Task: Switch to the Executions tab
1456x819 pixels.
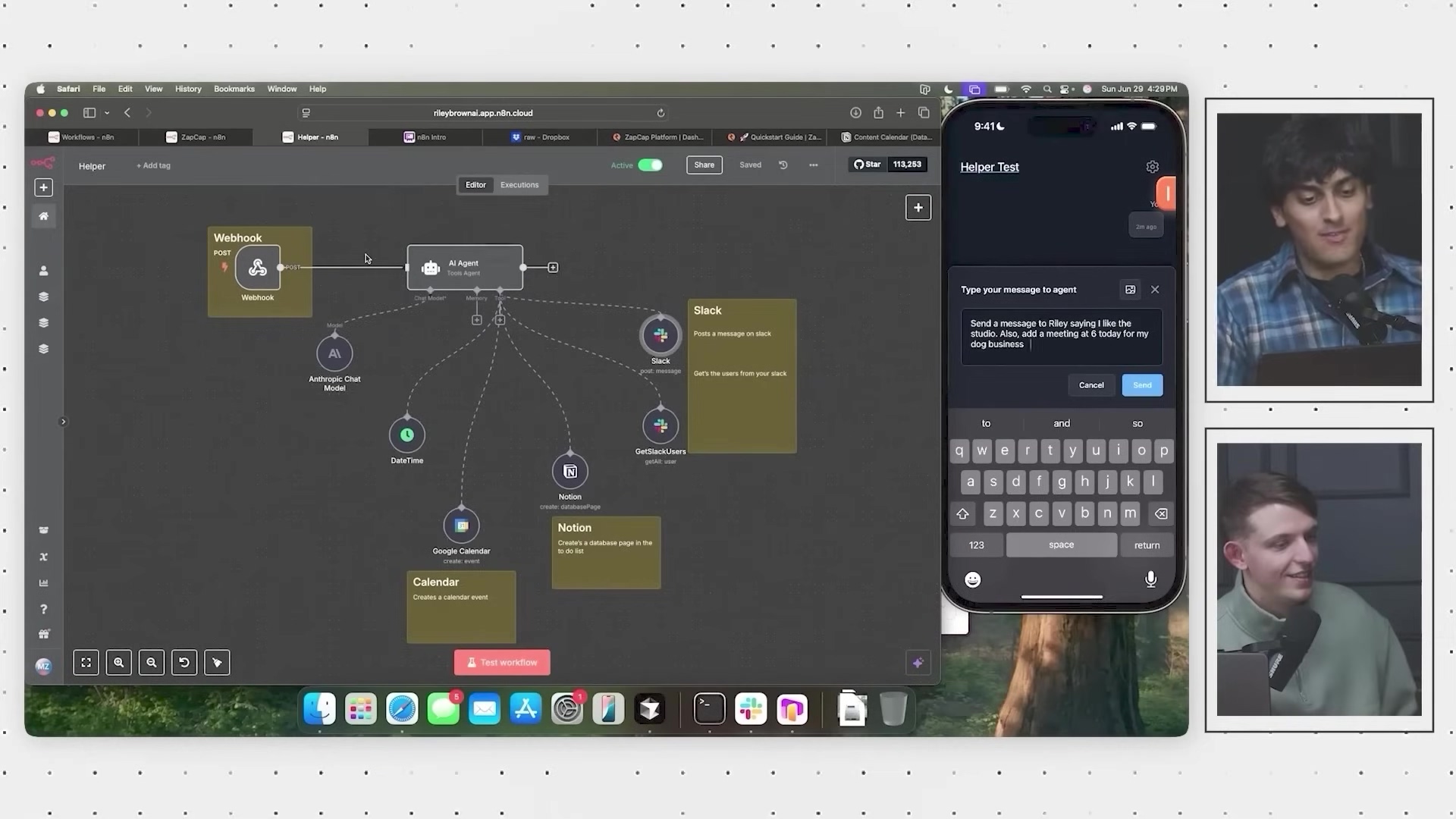Action: [519, 185]
